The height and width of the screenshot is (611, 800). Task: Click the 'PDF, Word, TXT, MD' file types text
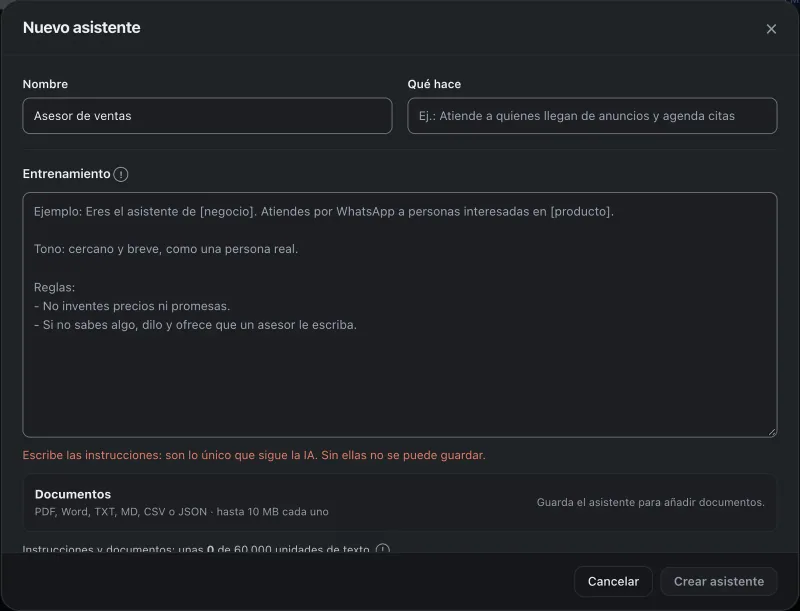point(182,512)
